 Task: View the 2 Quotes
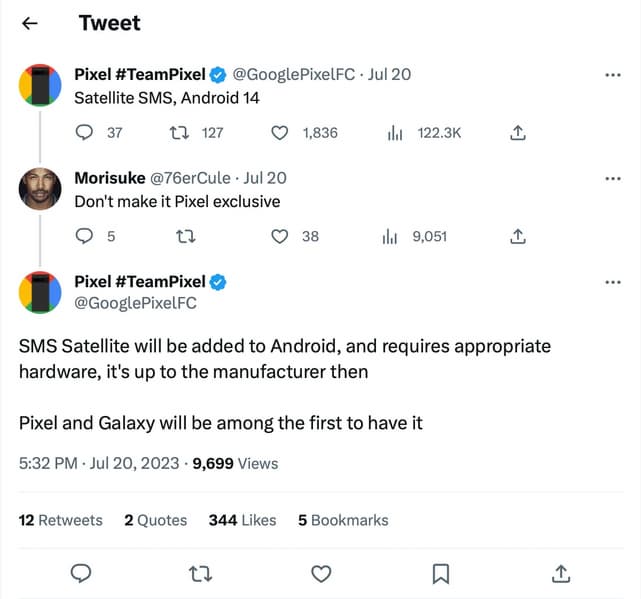[x=156, y=520]
